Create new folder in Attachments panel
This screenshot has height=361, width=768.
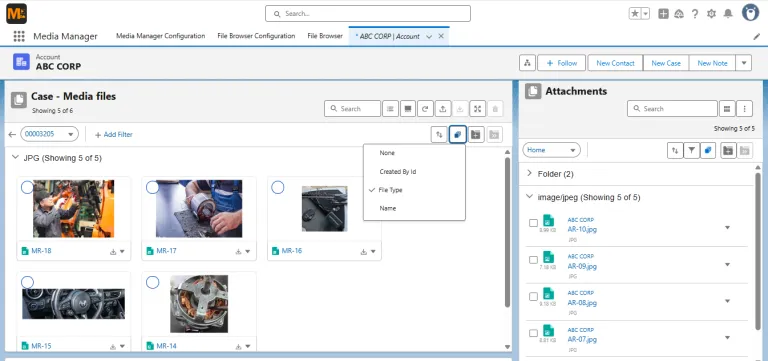pos(728,150)
